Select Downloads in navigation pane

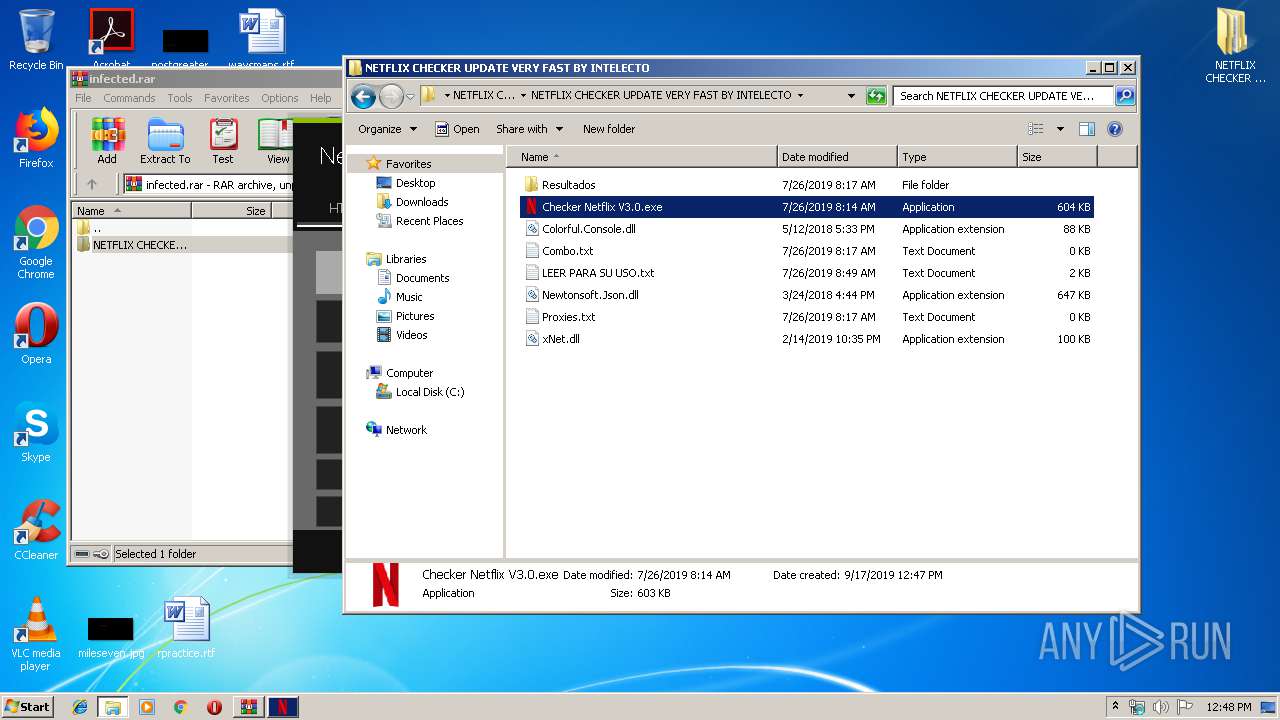pyautogui.click(x=421, y=202)
